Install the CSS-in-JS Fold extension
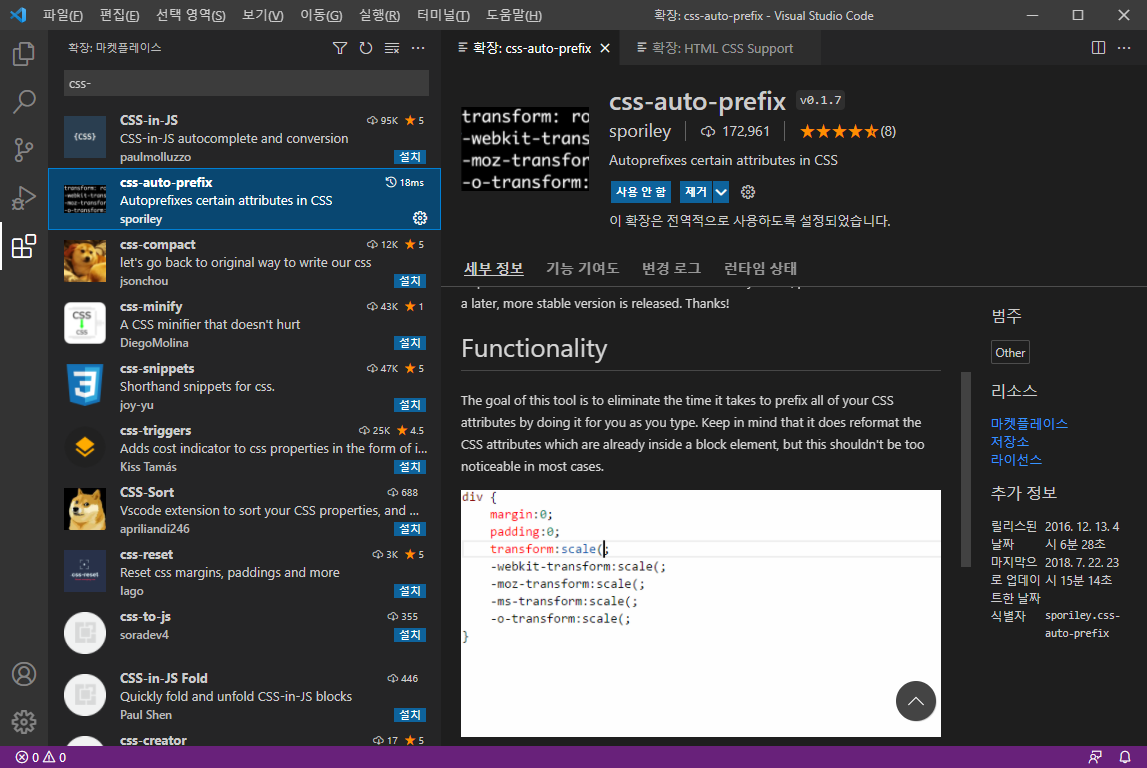 click(410, 715)
